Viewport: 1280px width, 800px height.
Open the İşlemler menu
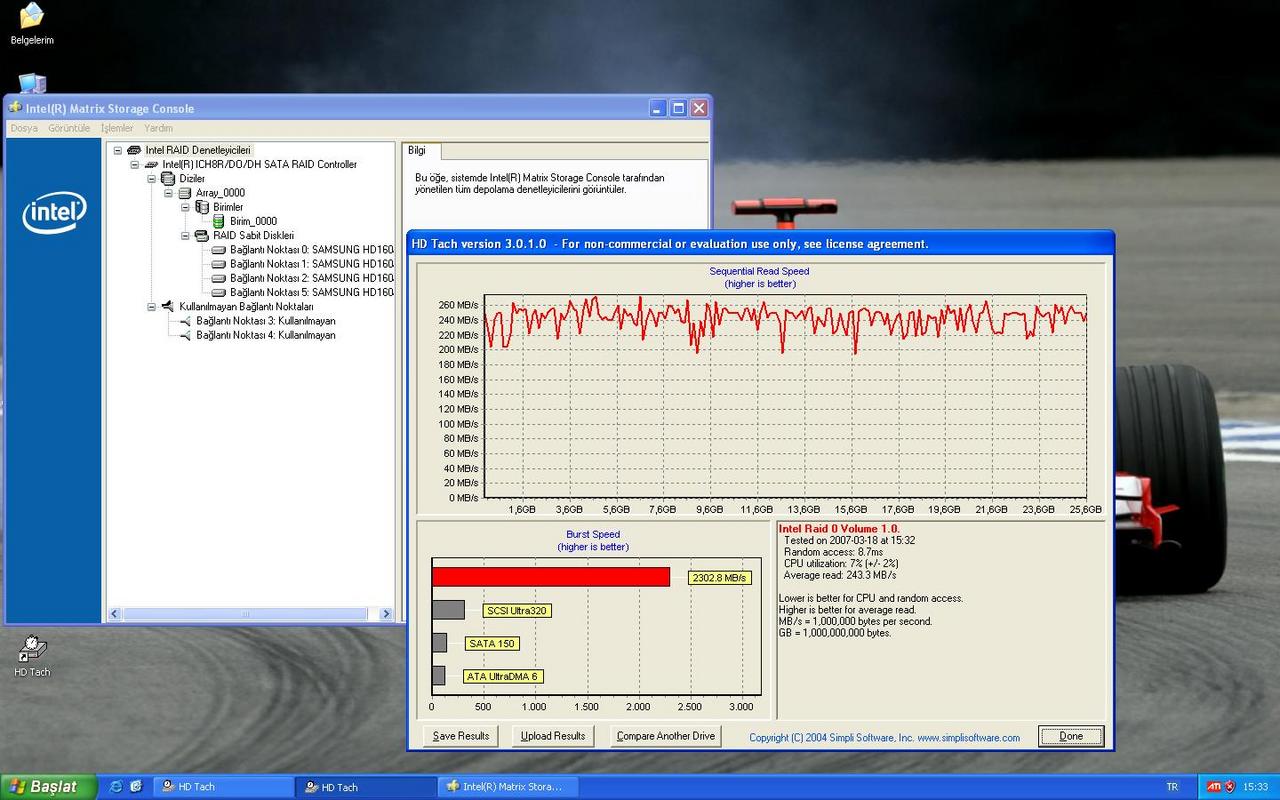[x=117, y=128]
